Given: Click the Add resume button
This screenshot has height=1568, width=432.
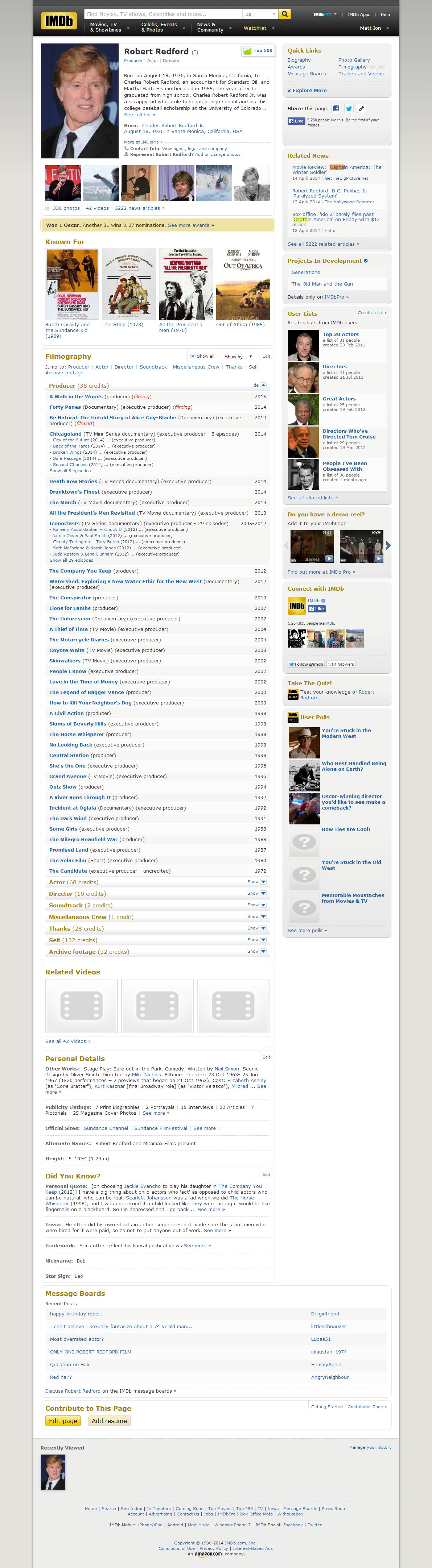Looking at the screenshot, I should 109,1420.
